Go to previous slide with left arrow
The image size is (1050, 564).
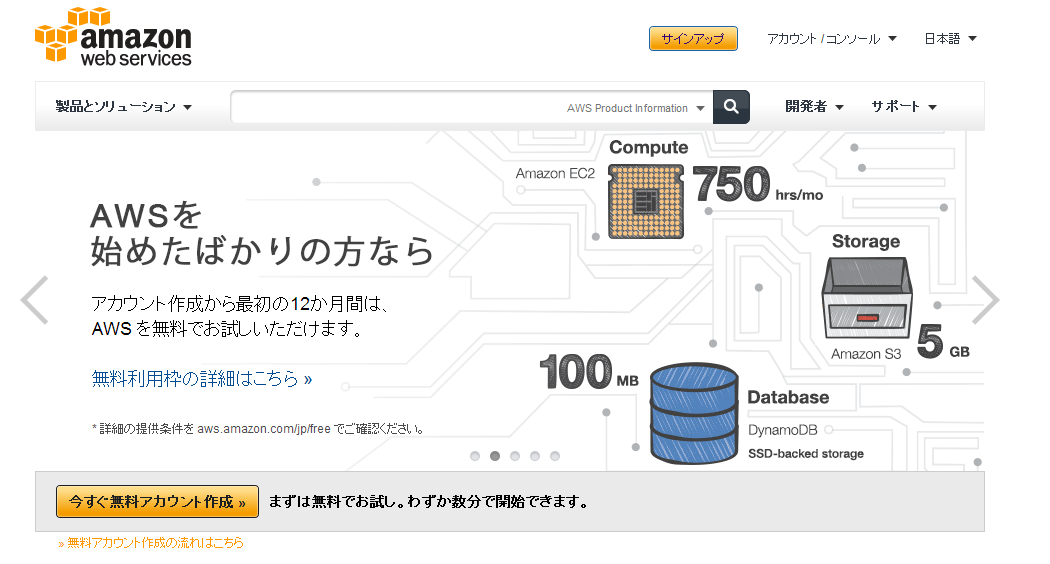34,300
